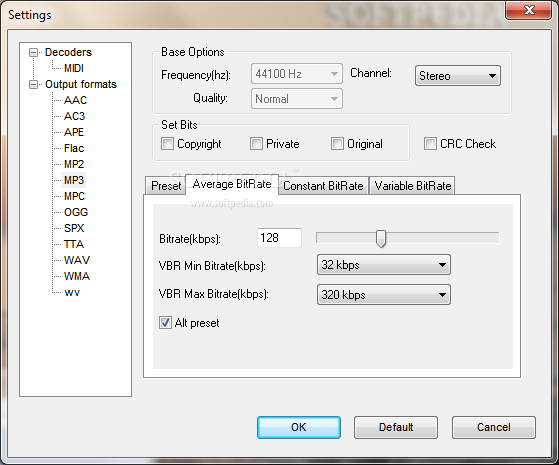Open the Quality dropdown showing Normal
The width and height of the screenshot is (559, 465).
(297, 99)
